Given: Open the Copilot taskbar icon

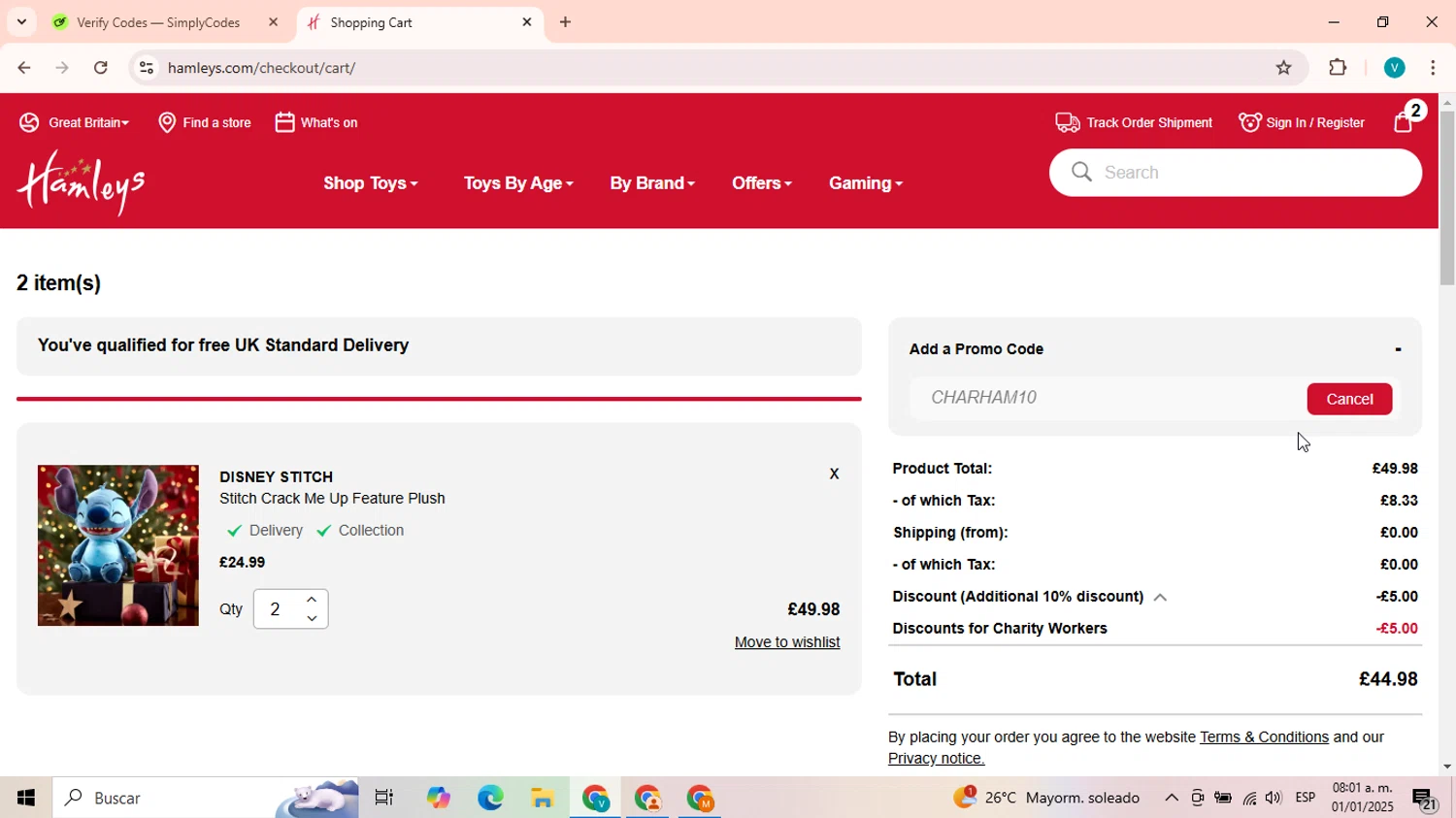Looking at the screenshot, I should [x=438, y=798].
